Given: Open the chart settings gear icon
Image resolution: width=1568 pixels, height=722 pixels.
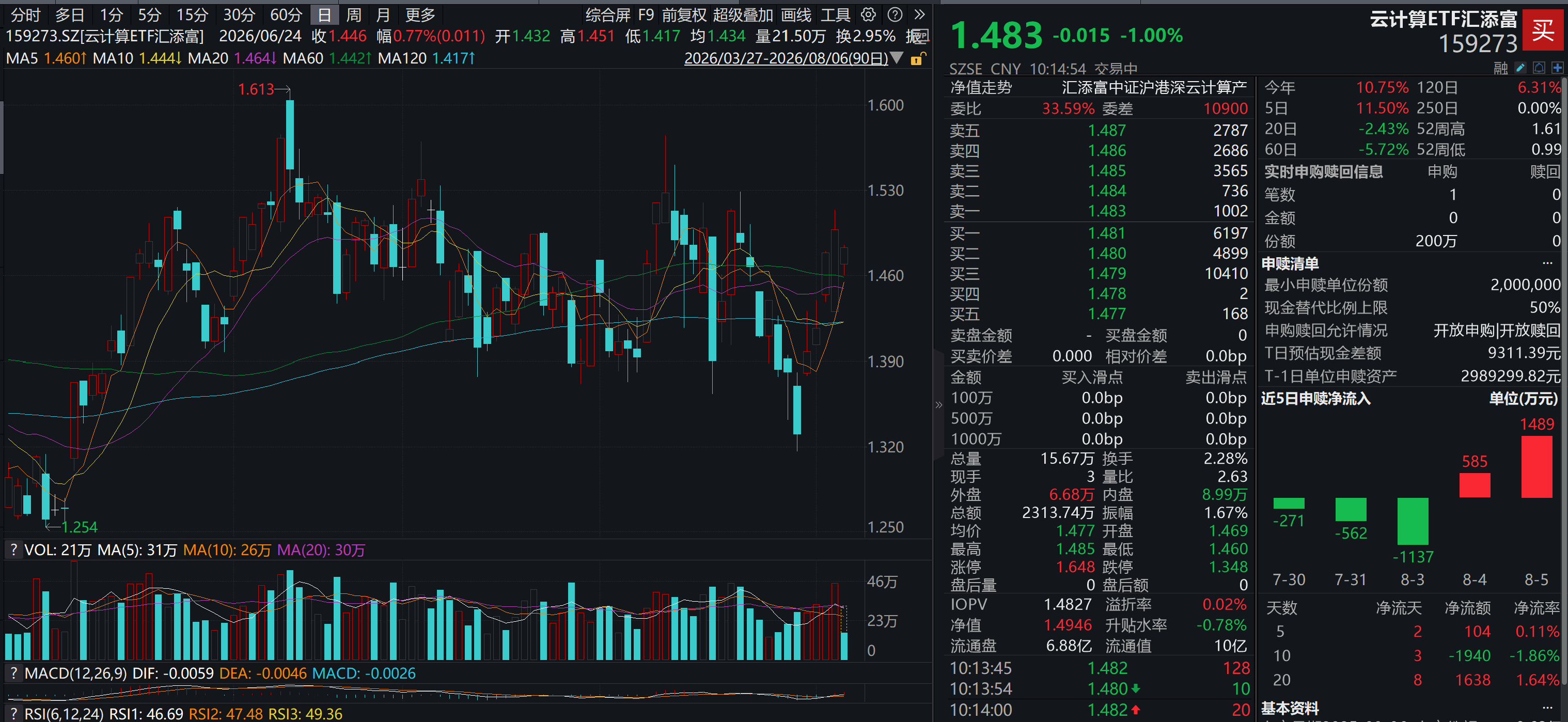Looking at the screenshot, I should tap(869, 14).
